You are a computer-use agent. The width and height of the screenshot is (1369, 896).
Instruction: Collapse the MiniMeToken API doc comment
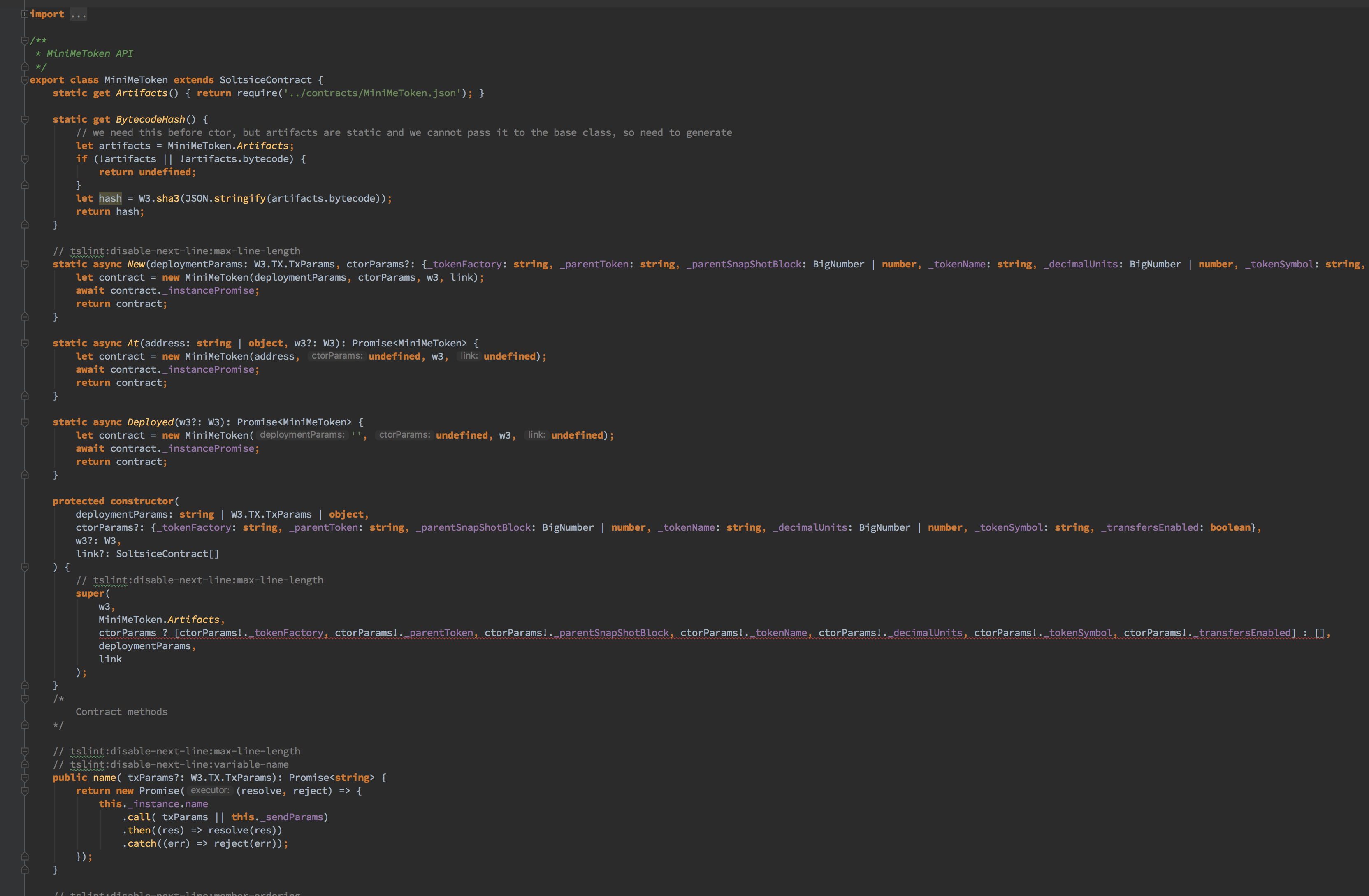click(24, 40)
